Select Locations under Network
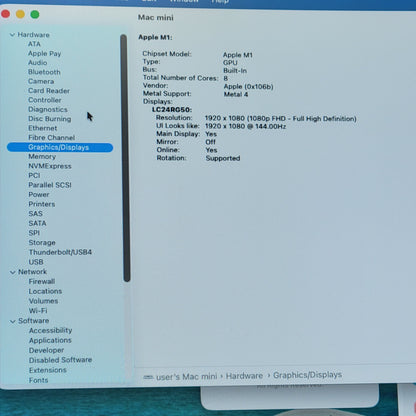This screenshot has height=416, width=416. pyautogui.click(x=45, y=291)
